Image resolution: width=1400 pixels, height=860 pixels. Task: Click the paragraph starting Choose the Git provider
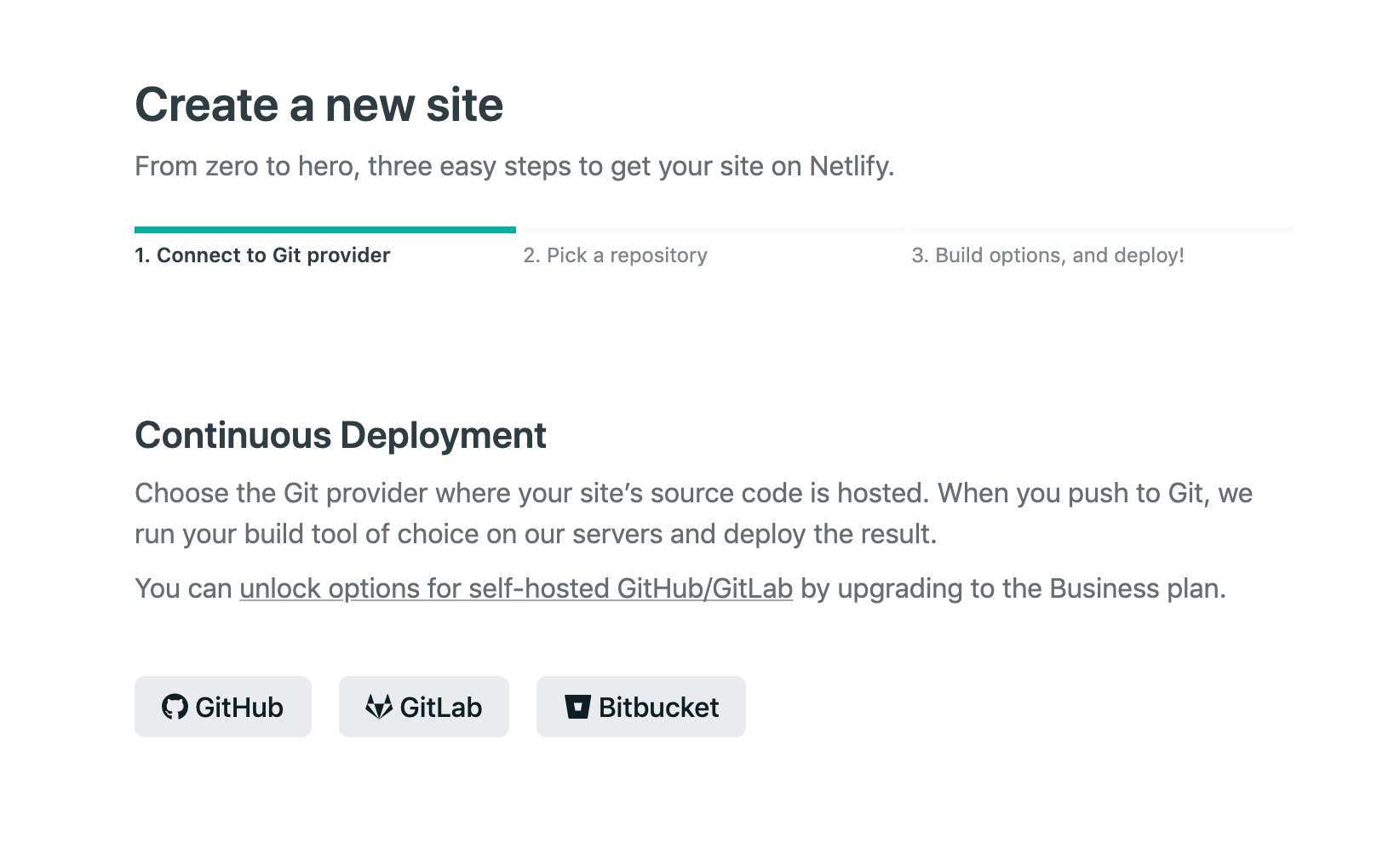point(693,513)
